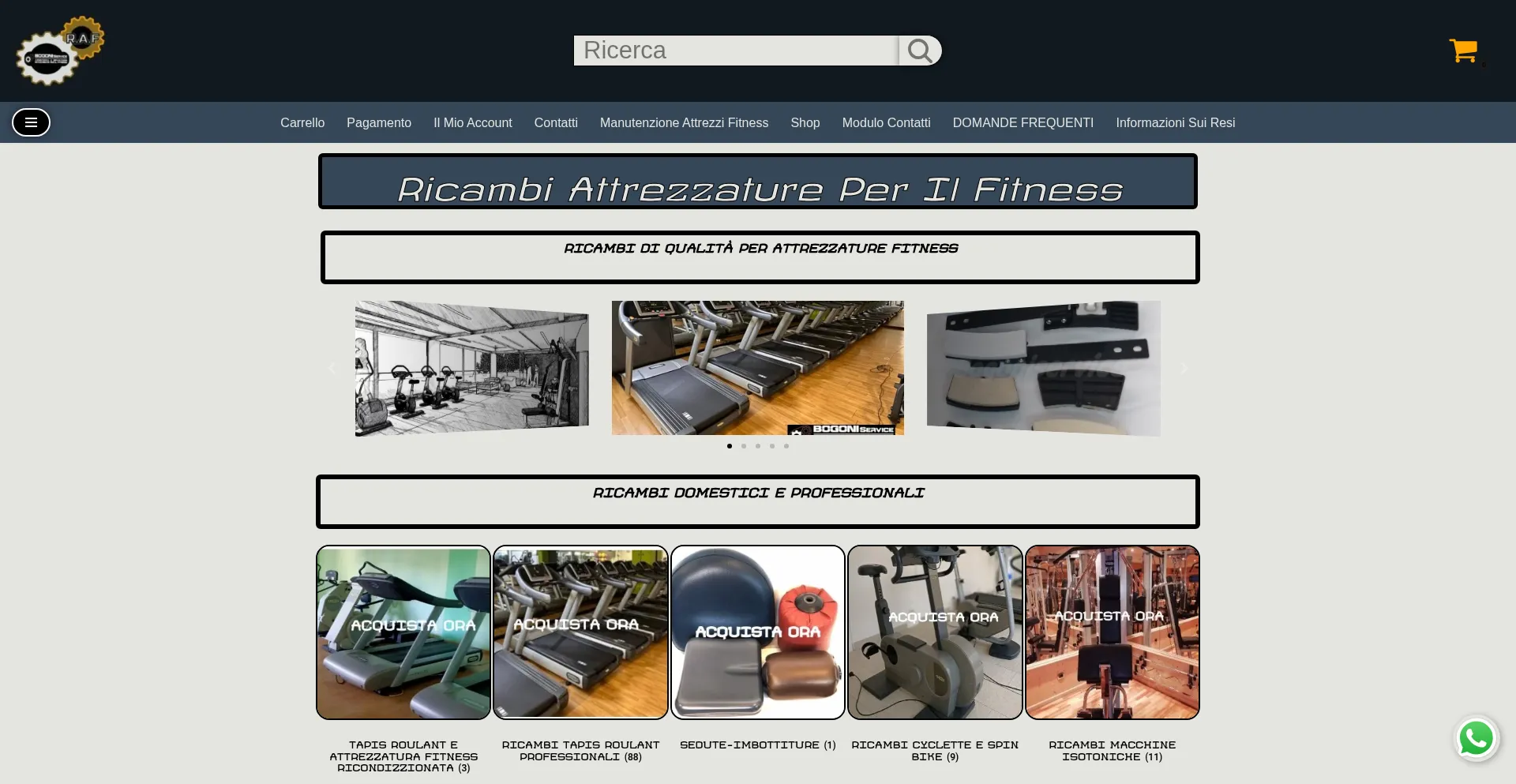Click the carousel previous arrow
This screenshot has height=784, width=1516.
[332, 369]
